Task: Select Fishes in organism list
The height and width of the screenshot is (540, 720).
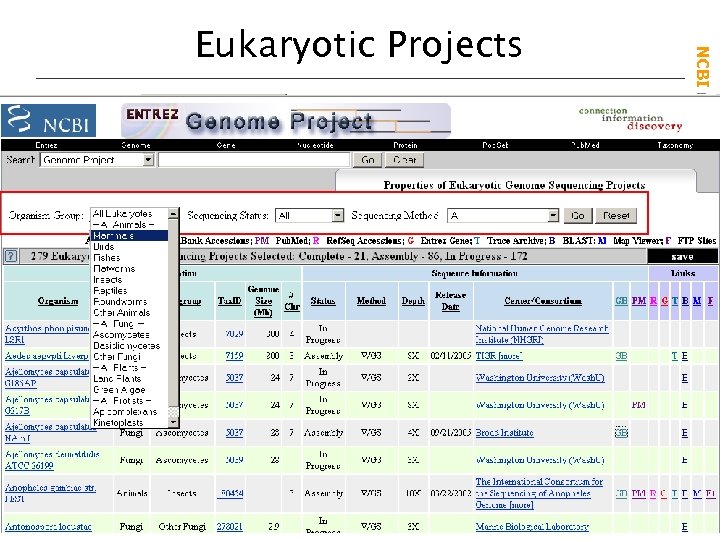Action: click(129, 258)
